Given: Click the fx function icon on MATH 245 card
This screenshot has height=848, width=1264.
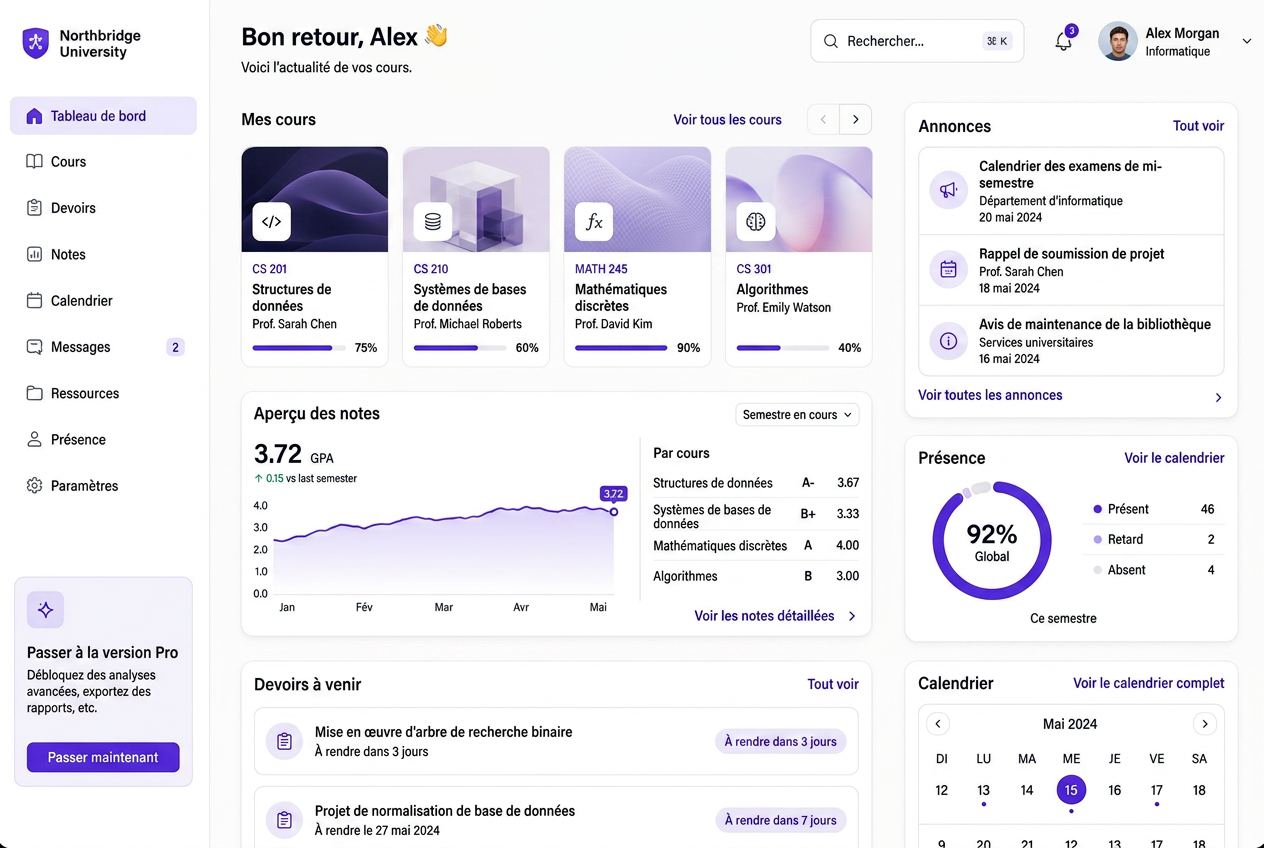Looking at the screenshot, I should (x=594, y=222).
